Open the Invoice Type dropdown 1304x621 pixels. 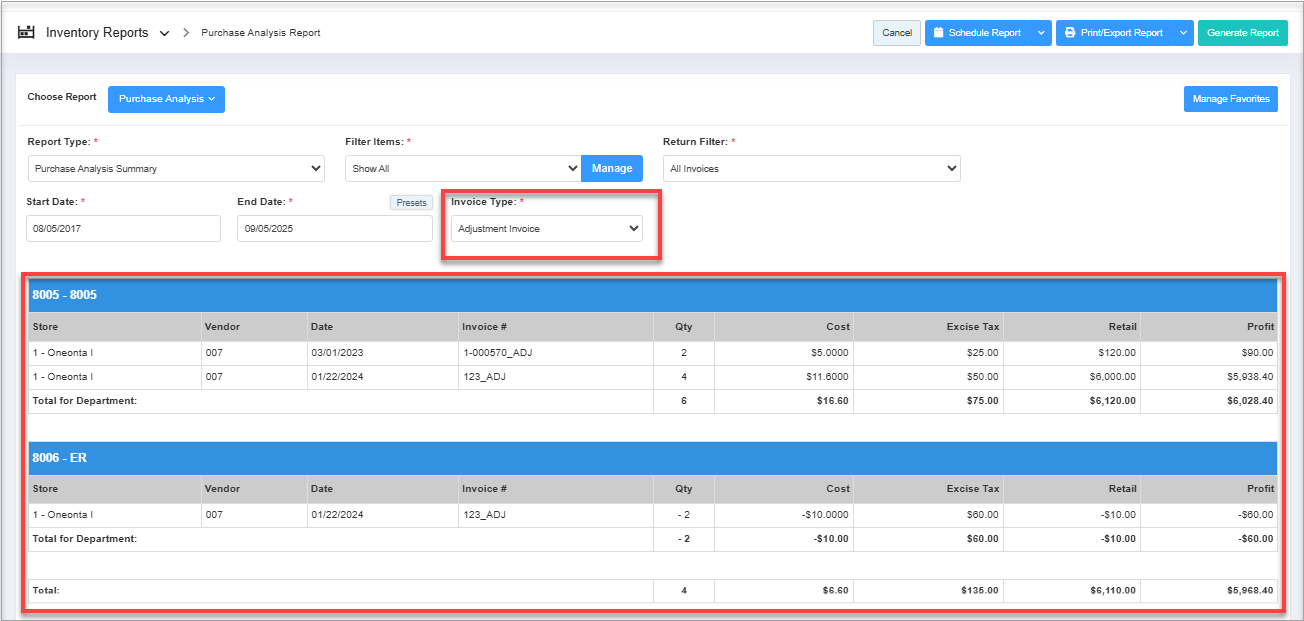point(546,229)
